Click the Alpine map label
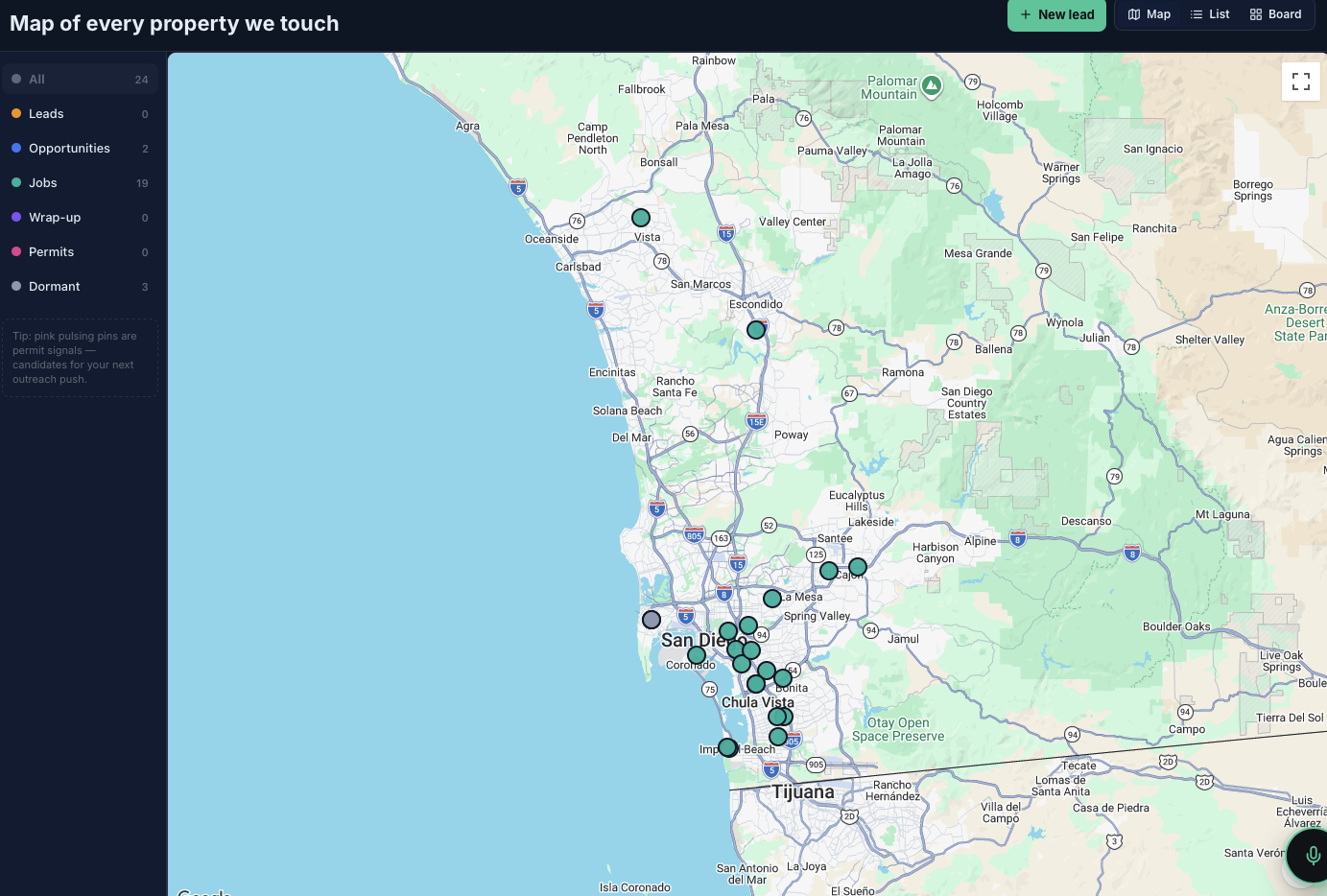This screenshot has height=896, width=1327. 981,541
